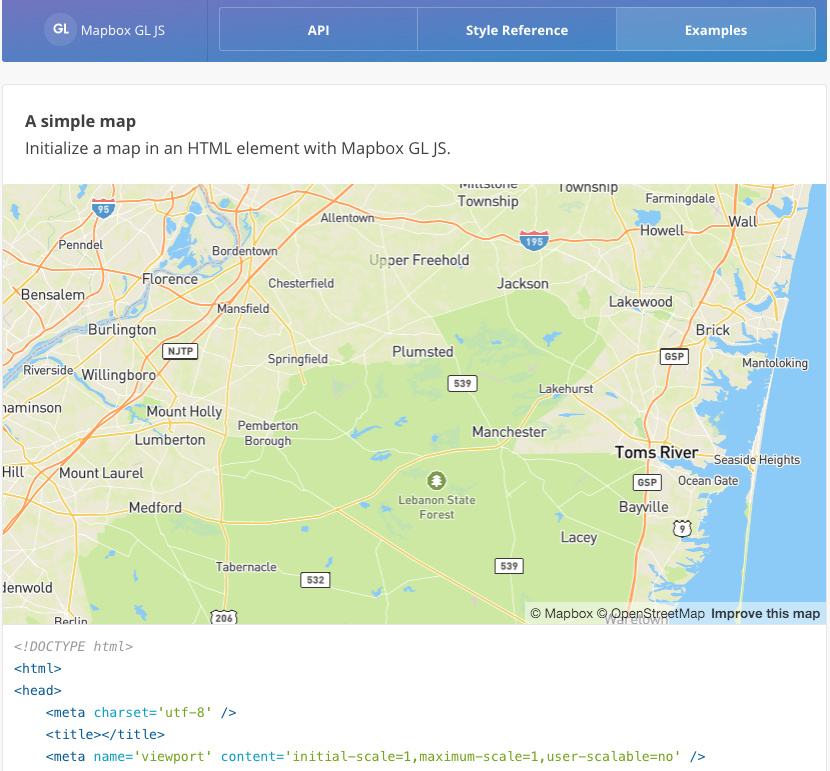The height and width of the screenshot is (771, 830).
Task: Click the Pemberton Borough map label
Action: 267,433
